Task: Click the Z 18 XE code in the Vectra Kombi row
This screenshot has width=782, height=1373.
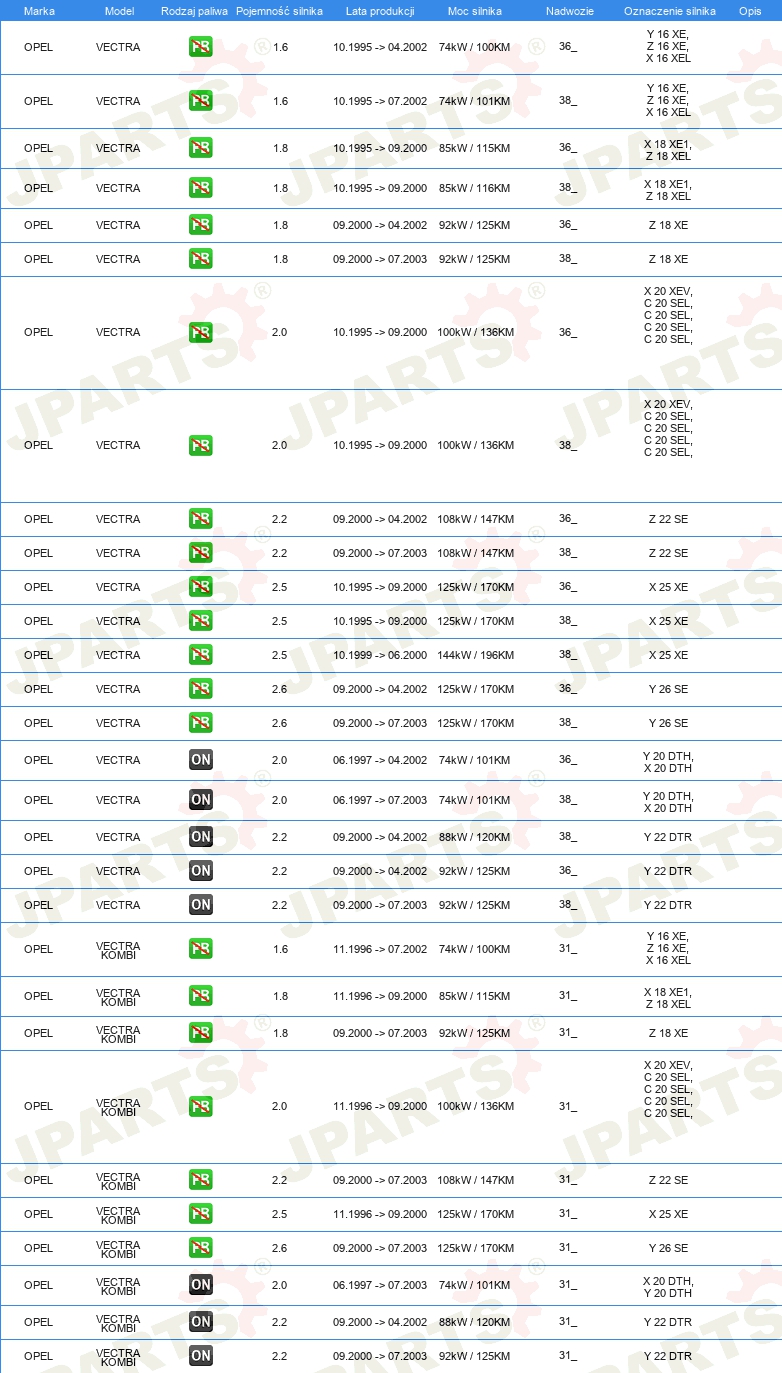Action: (668, 1033)
